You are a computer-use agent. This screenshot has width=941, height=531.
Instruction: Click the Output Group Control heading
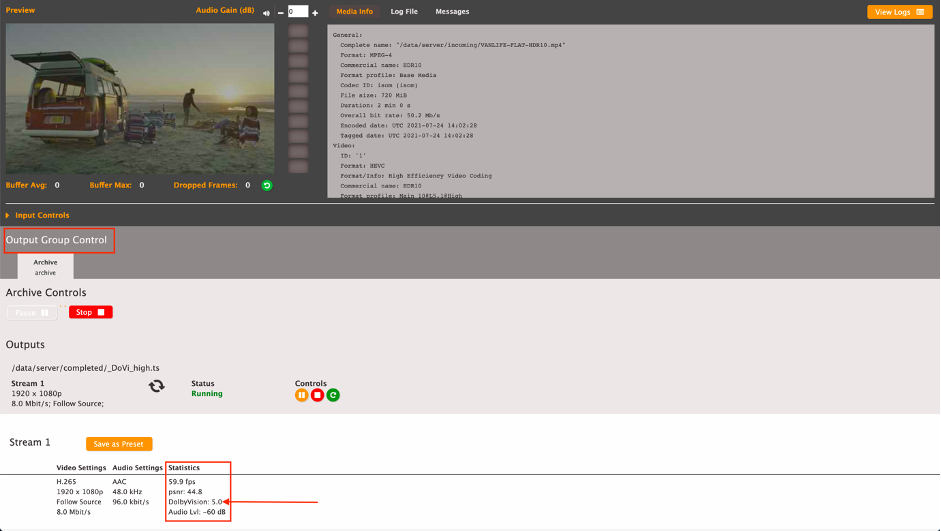click(56, 240)
